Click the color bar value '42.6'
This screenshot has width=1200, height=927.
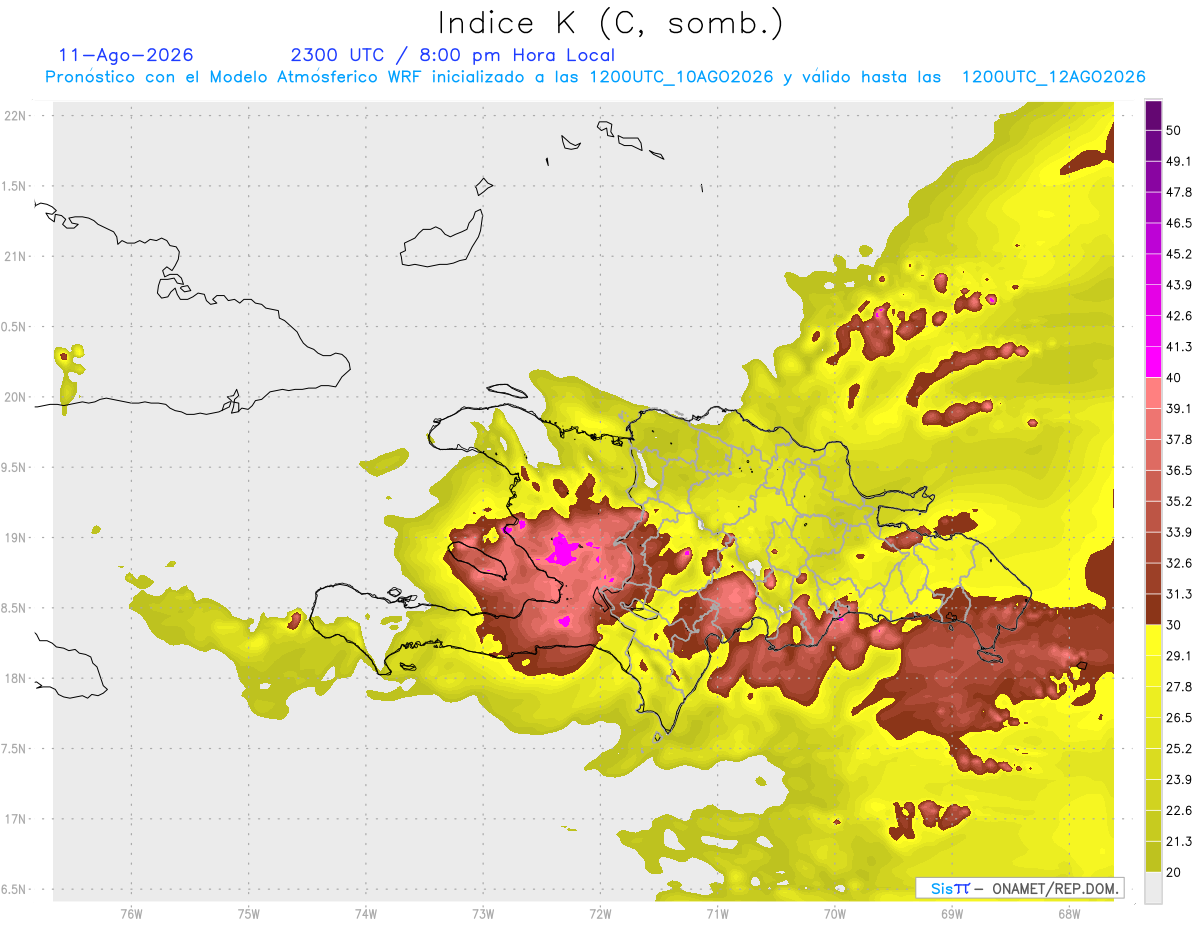point(1179,316)
